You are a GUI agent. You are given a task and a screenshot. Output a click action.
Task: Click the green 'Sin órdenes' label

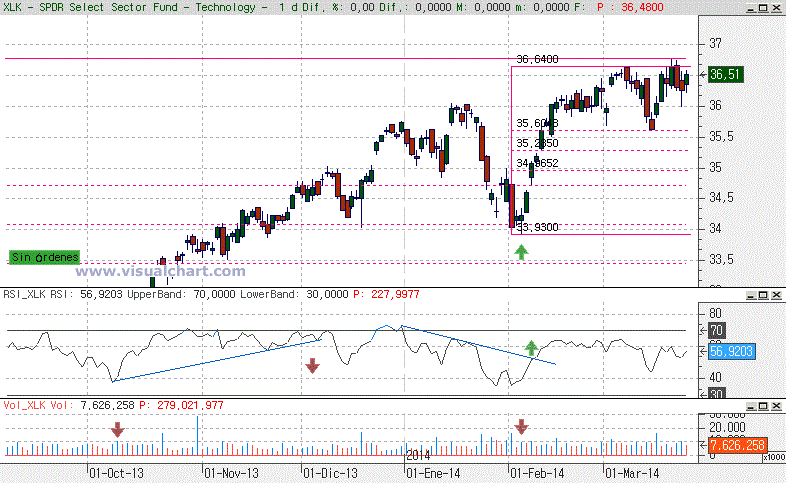tap(45, 257)
